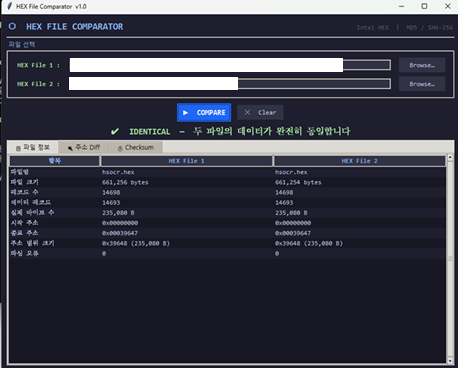Viewport: 458px width, 382px height.
Task: Click scrollbar up arrow in results table
Action: click(450, 157)
